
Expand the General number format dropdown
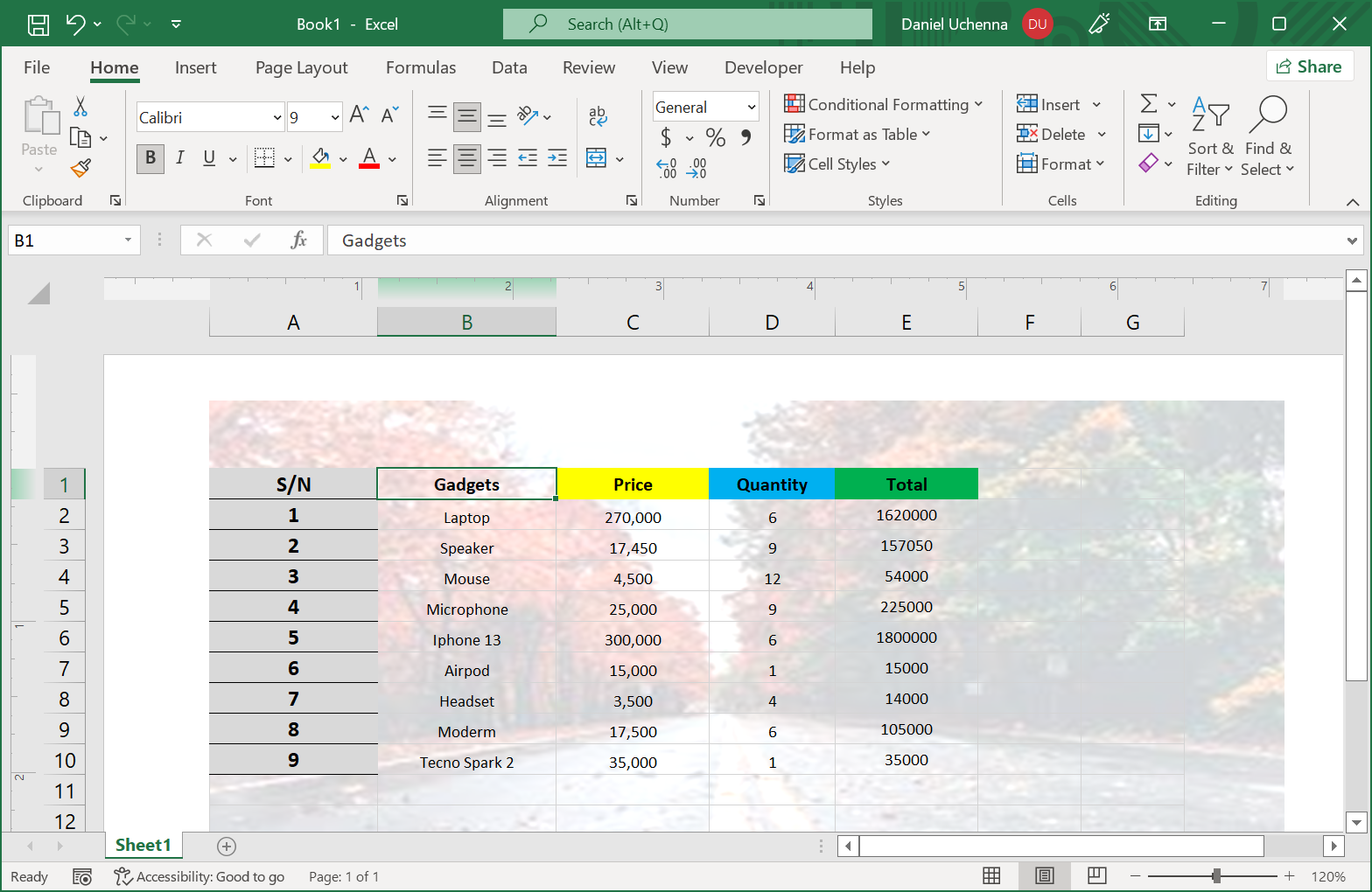point(751,107)
